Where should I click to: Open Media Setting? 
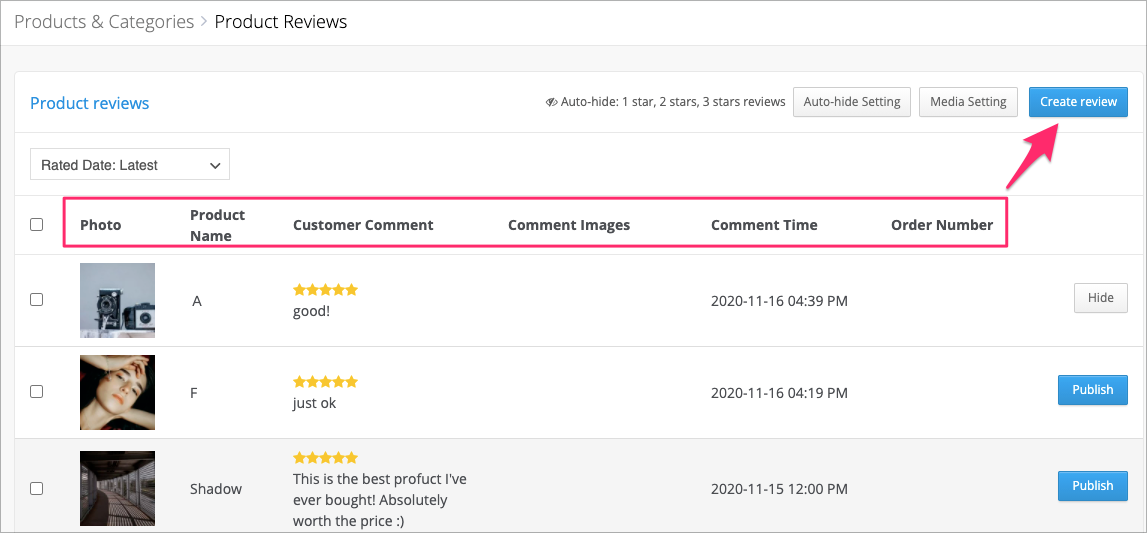coord(969,102)
